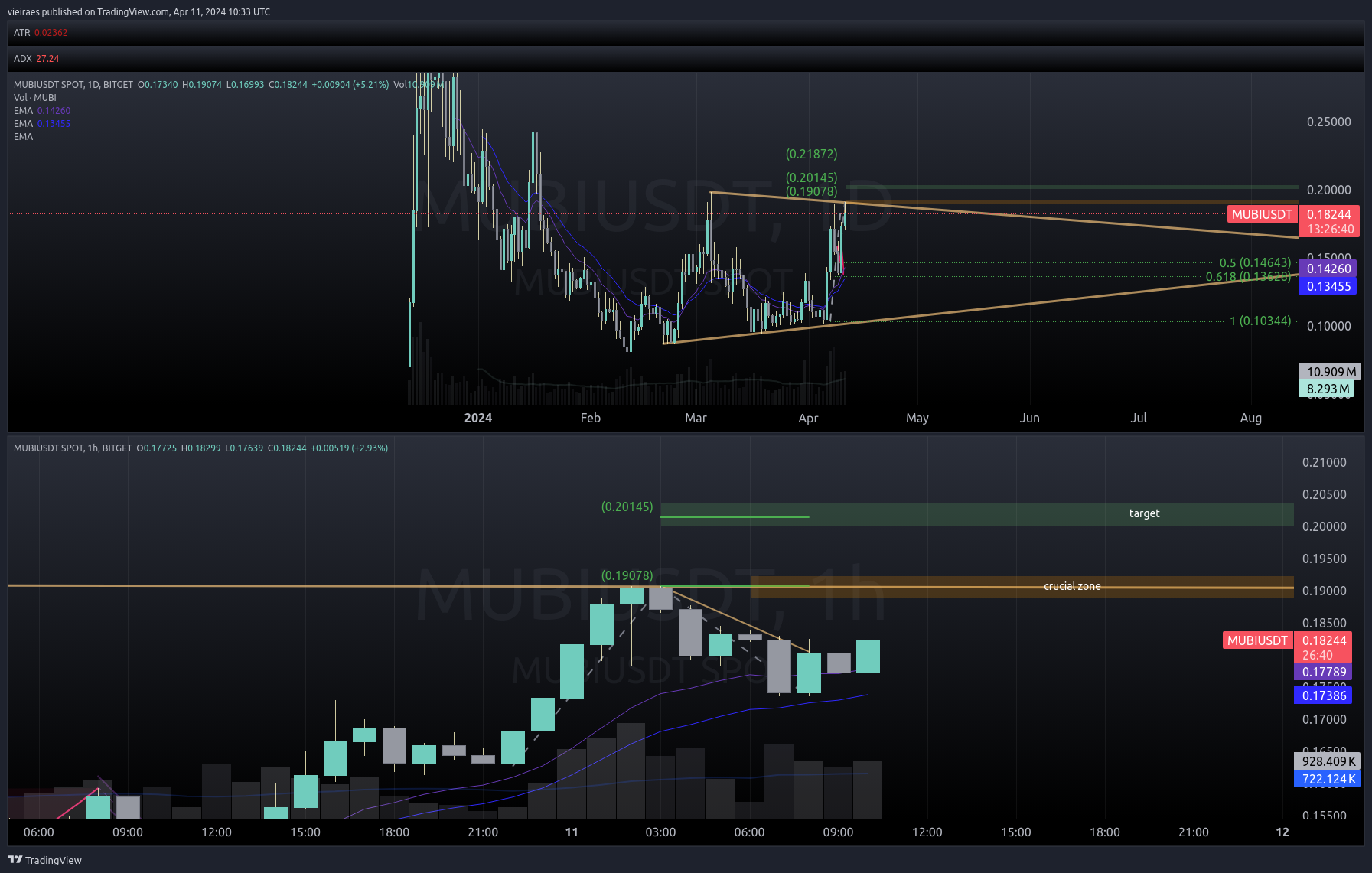This screenshot has width=1372, height=873.
Task: Click the 03:00 time axis label
Action: pos(660,832)
